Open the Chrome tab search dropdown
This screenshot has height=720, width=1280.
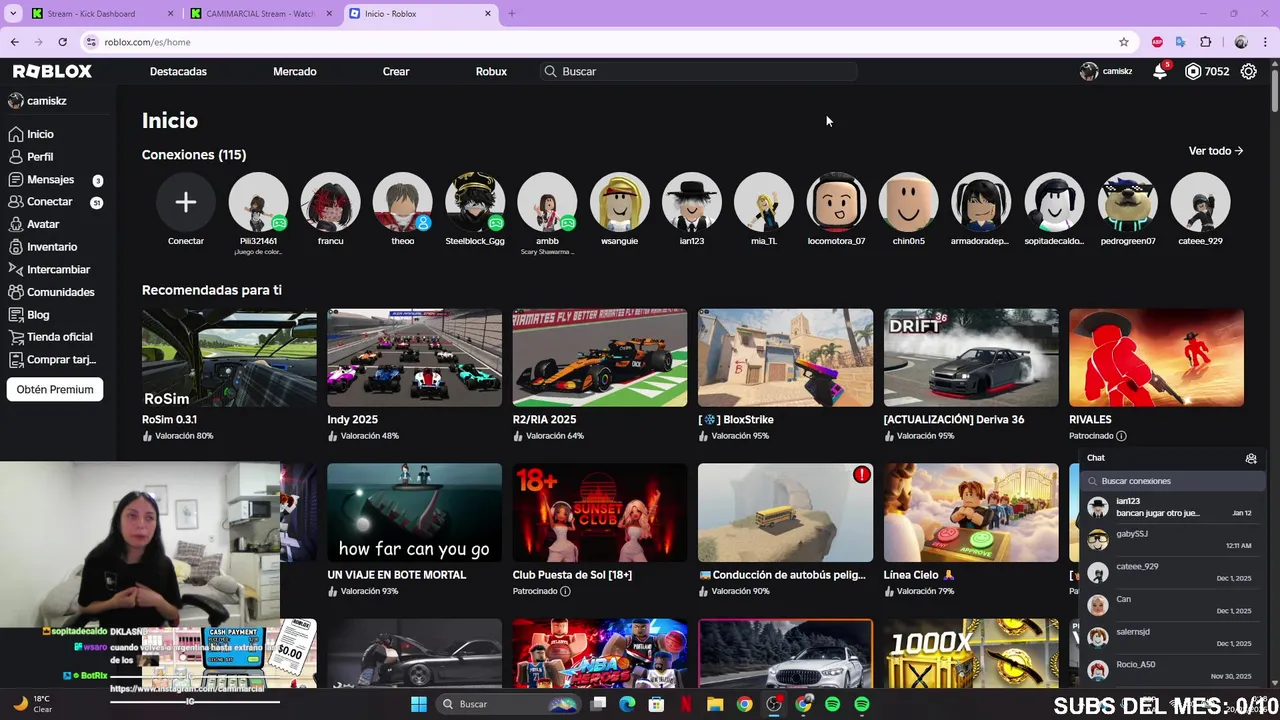[13, 14]
